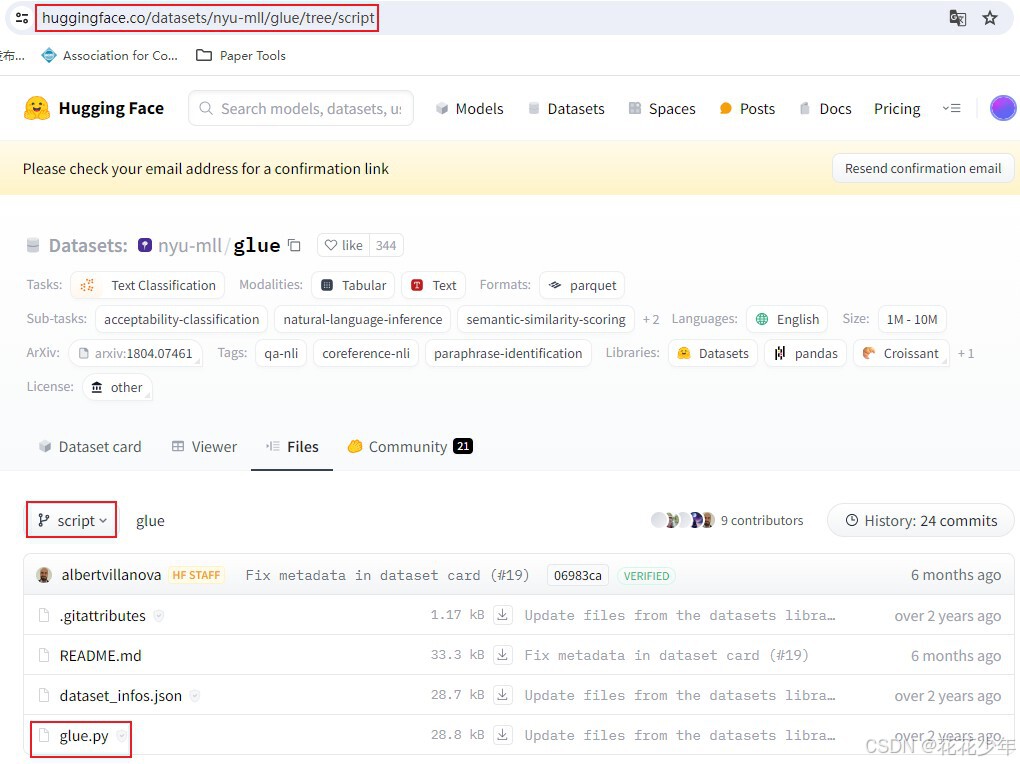Click the dataset_infos.json safety check icon

(195, 696)
